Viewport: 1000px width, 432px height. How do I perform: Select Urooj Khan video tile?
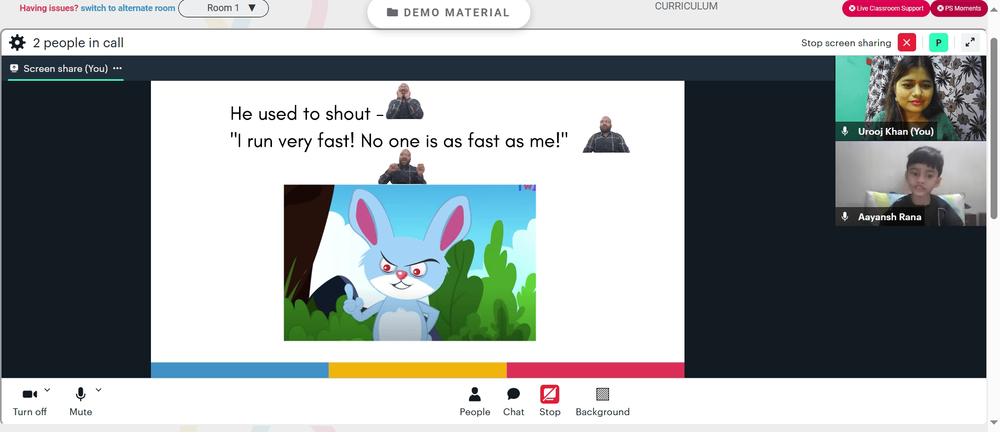coord(910,98)
